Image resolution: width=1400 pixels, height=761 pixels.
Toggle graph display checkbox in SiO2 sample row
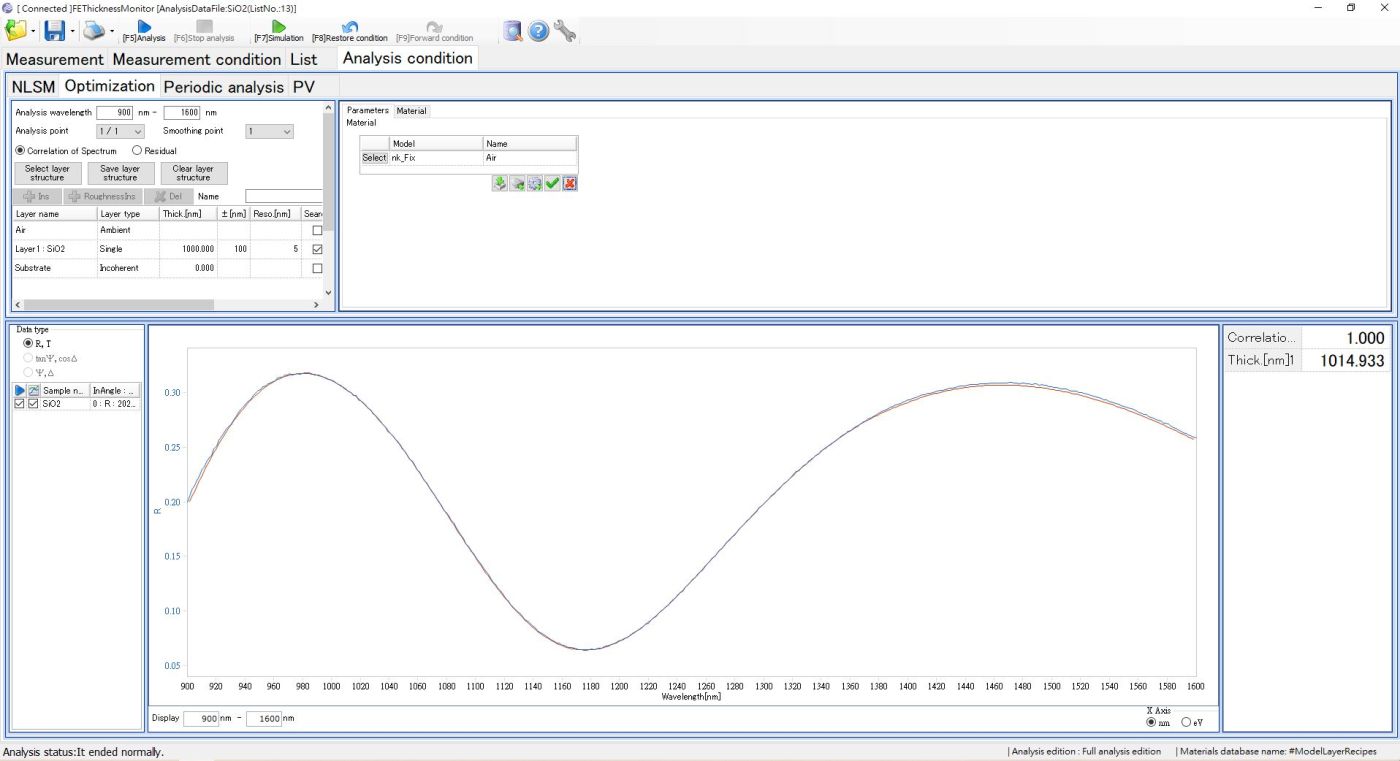(33, 404)
